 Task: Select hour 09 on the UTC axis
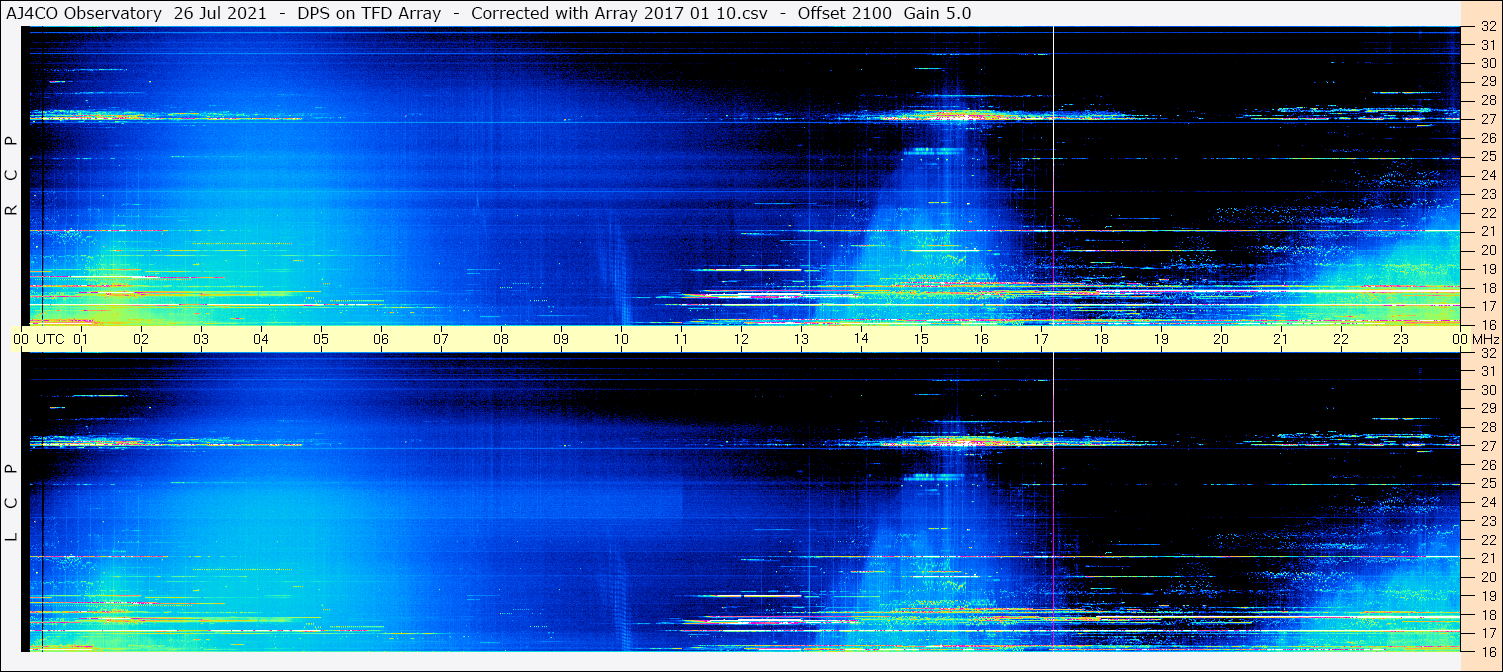click(x=561, y=339)
